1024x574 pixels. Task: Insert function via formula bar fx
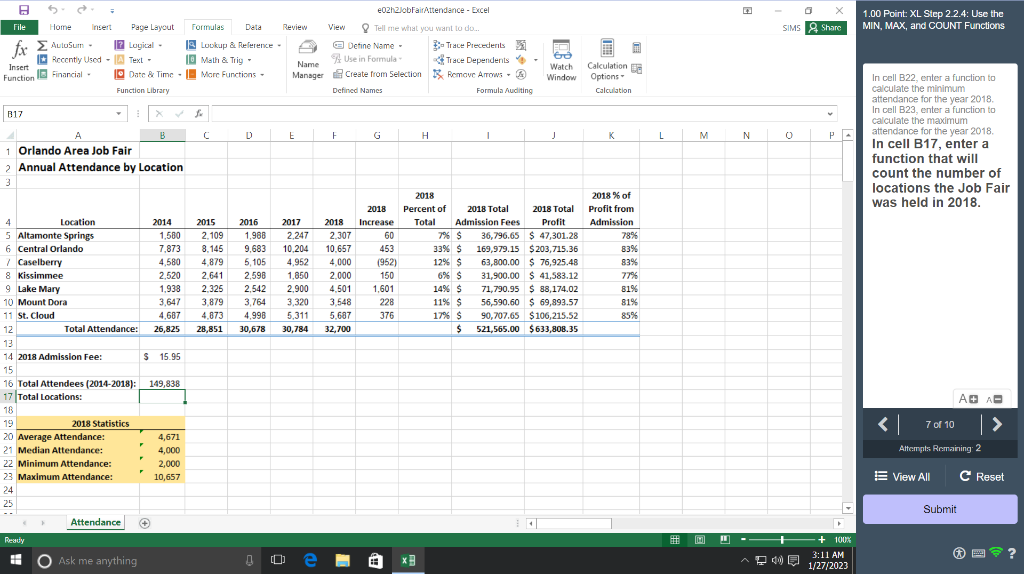pyautogui.click(x=199, y=114)
